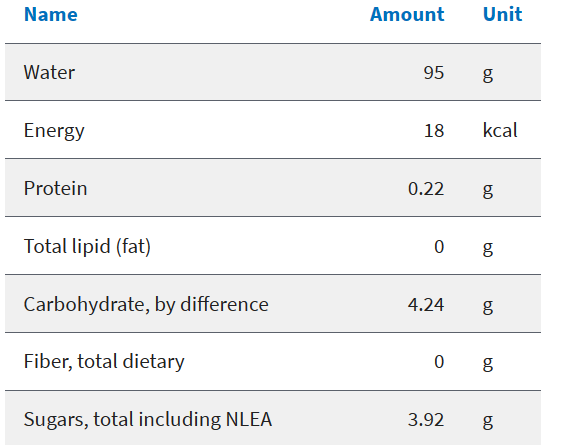Click the Water amount value 95

pyautogui.click(x=434, y=73)
